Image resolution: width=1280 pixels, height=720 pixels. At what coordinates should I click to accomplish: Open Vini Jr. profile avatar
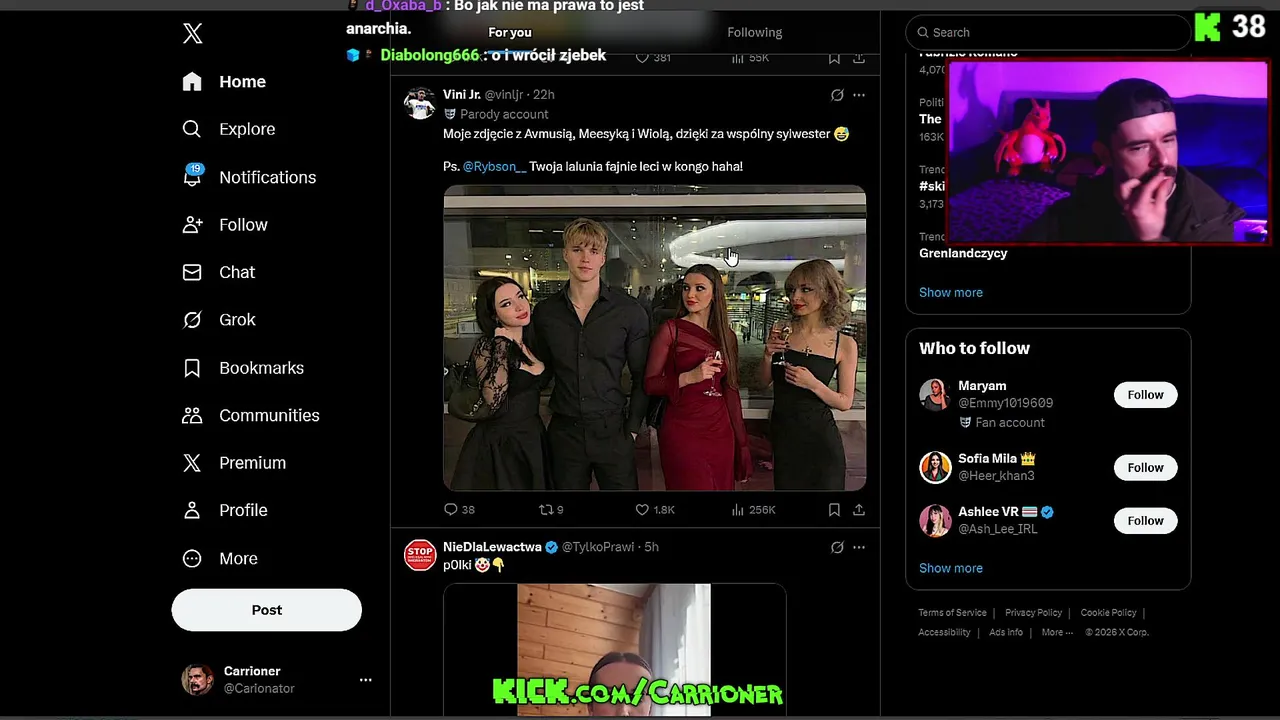point(420,103)
